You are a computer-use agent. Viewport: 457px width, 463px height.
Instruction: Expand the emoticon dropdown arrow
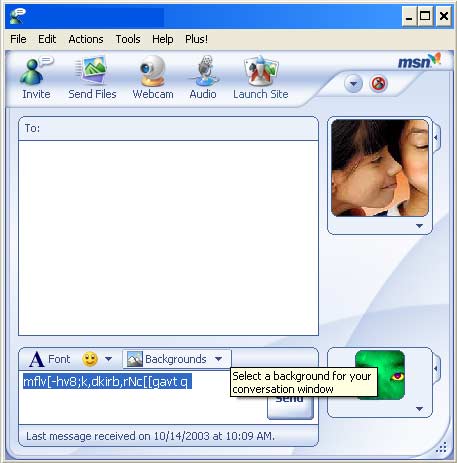[x=108, y=359]
